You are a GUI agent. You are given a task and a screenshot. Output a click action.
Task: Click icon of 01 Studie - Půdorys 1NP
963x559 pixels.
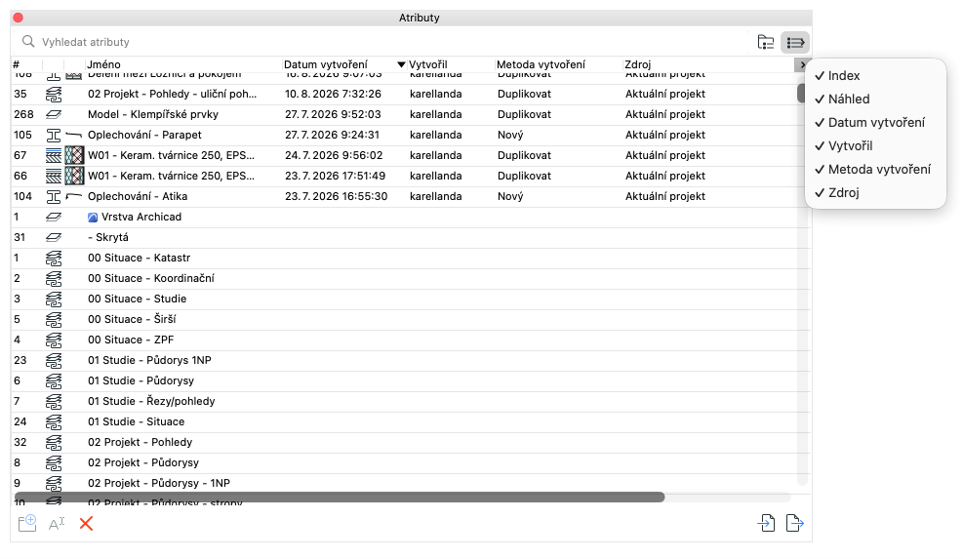(x=54, y=360)
